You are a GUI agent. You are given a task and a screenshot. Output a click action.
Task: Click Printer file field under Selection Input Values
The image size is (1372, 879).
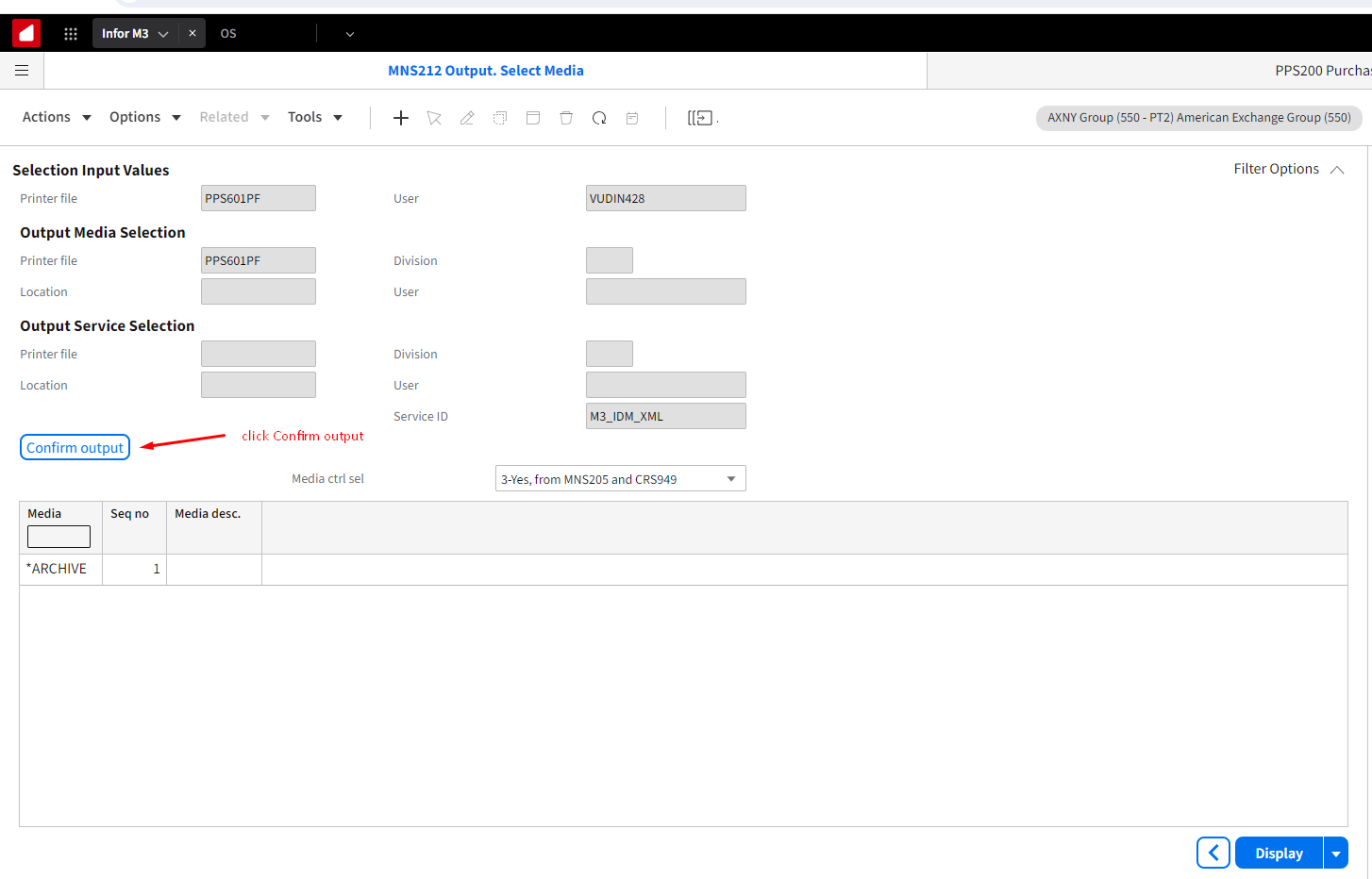click(259, 198)
